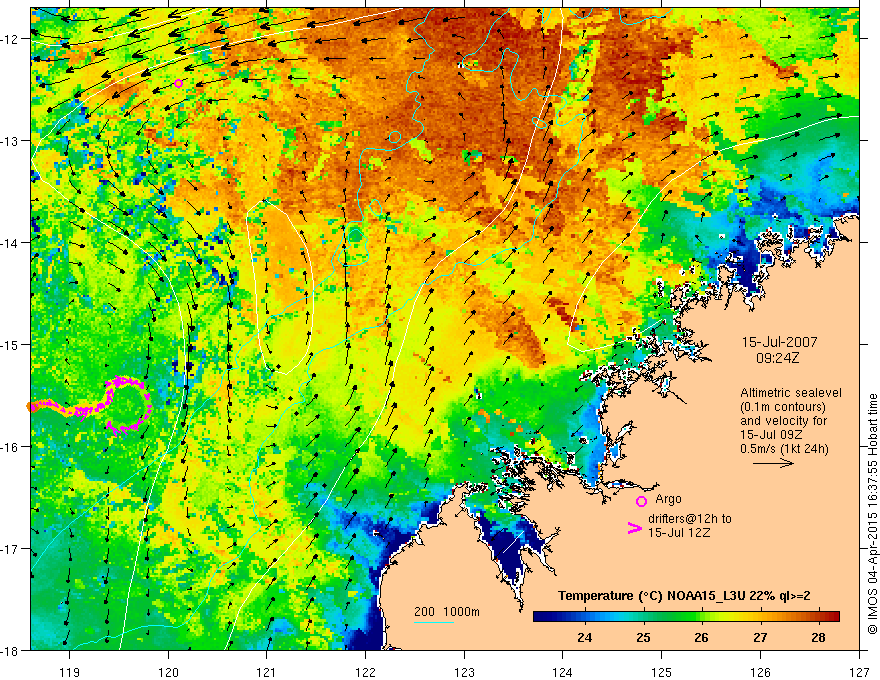Click the '0.5m/s (1kt 24h)' scale text
880x680 pixels.
785,449
